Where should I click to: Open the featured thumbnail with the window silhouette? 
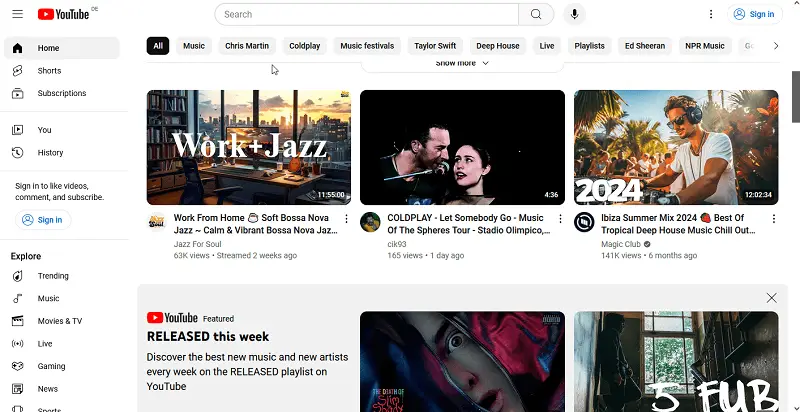(x=676, y=362)
